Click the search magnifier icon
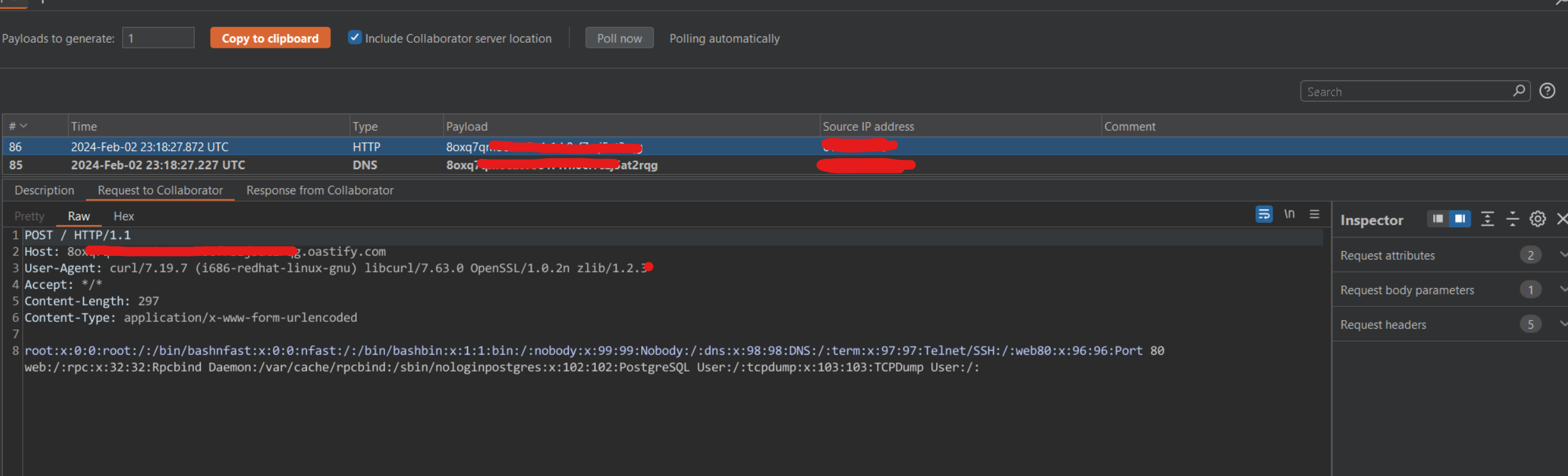Screen dimensions: 1568x476 click(1519, 91)
